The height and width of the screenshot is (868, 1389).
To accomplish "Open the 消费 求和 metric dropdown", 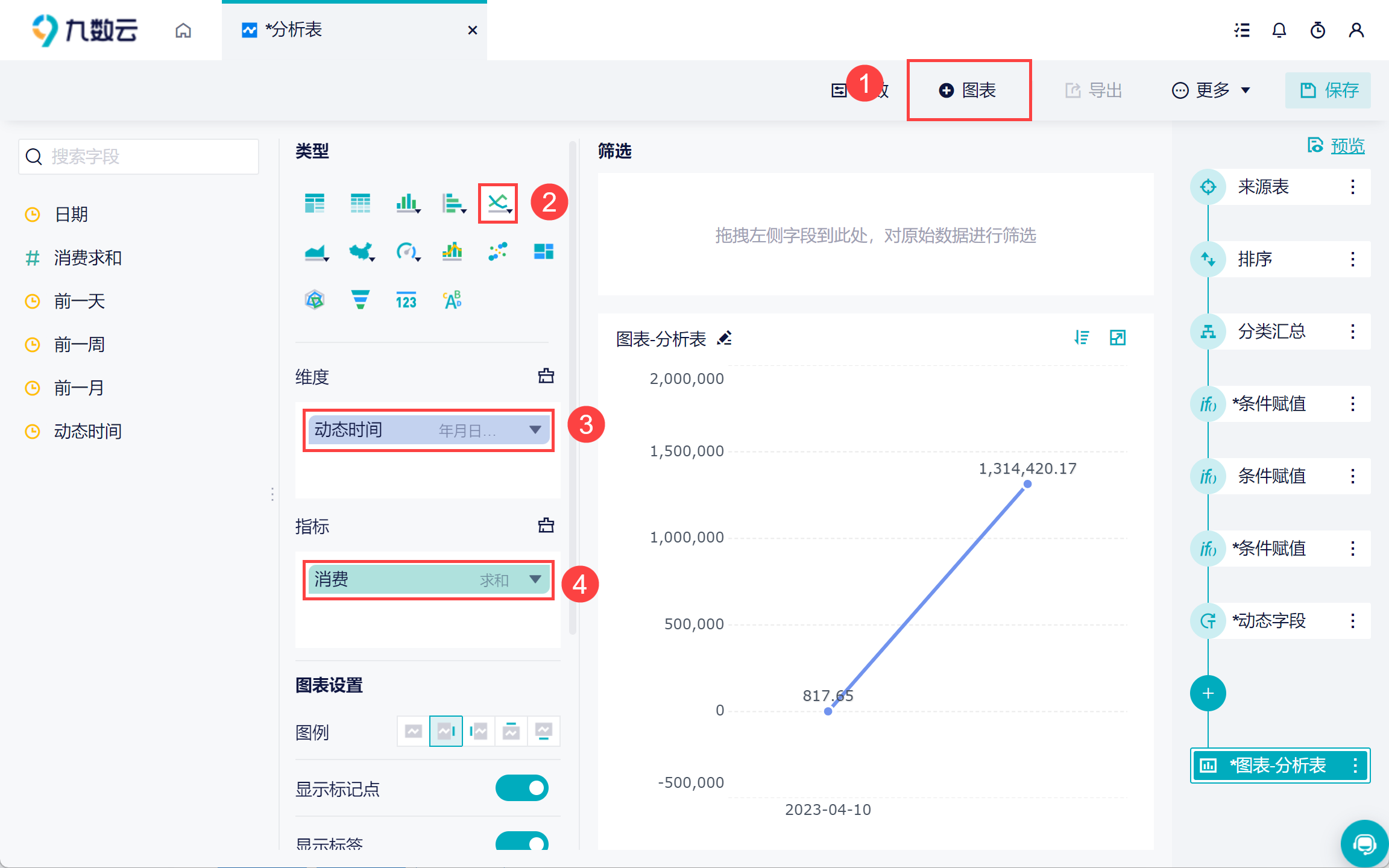I will (535, 579).
